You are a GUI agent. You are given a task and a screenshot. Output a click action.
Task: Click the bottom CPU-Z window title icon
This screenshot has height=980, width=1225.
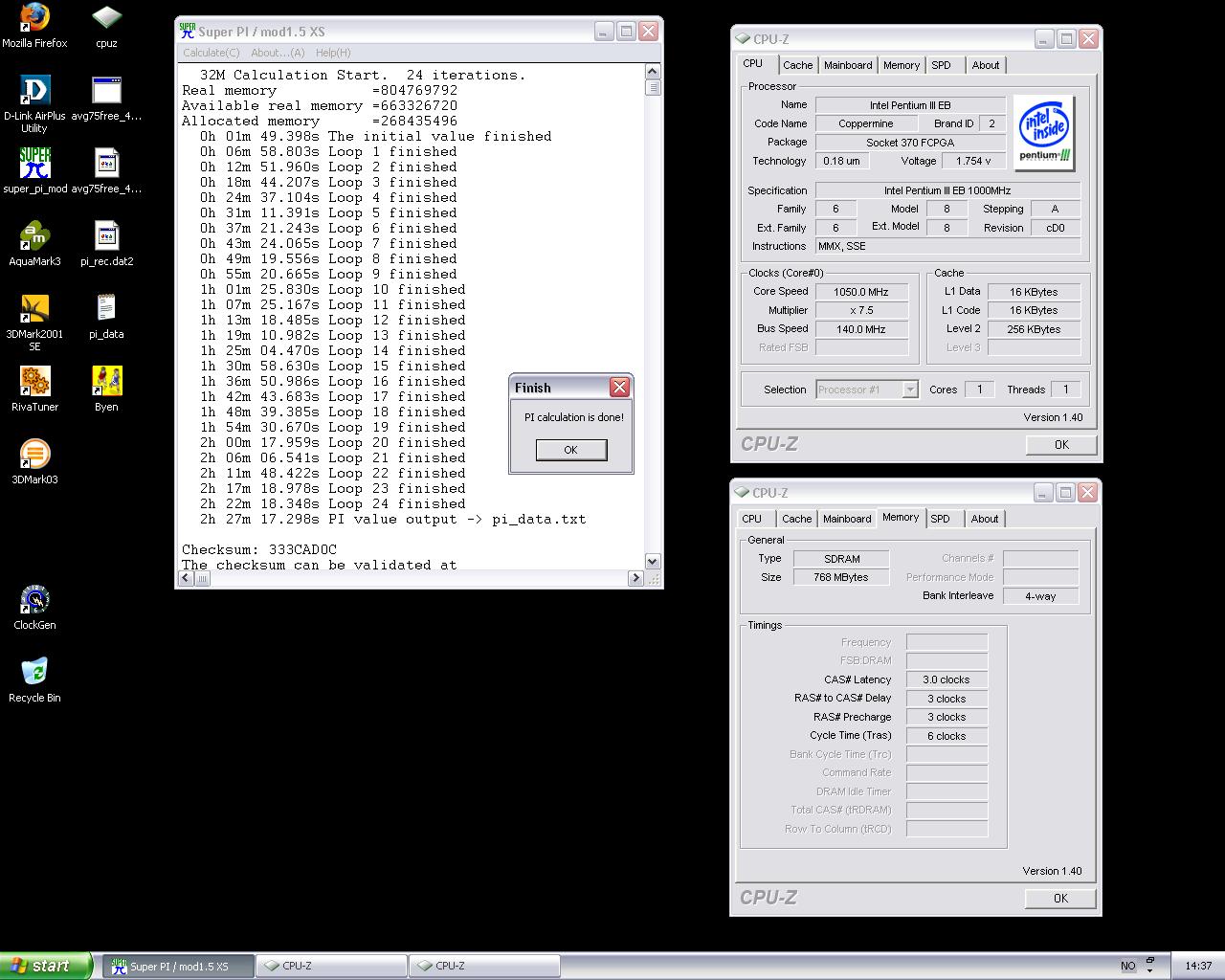click(743, 493)
